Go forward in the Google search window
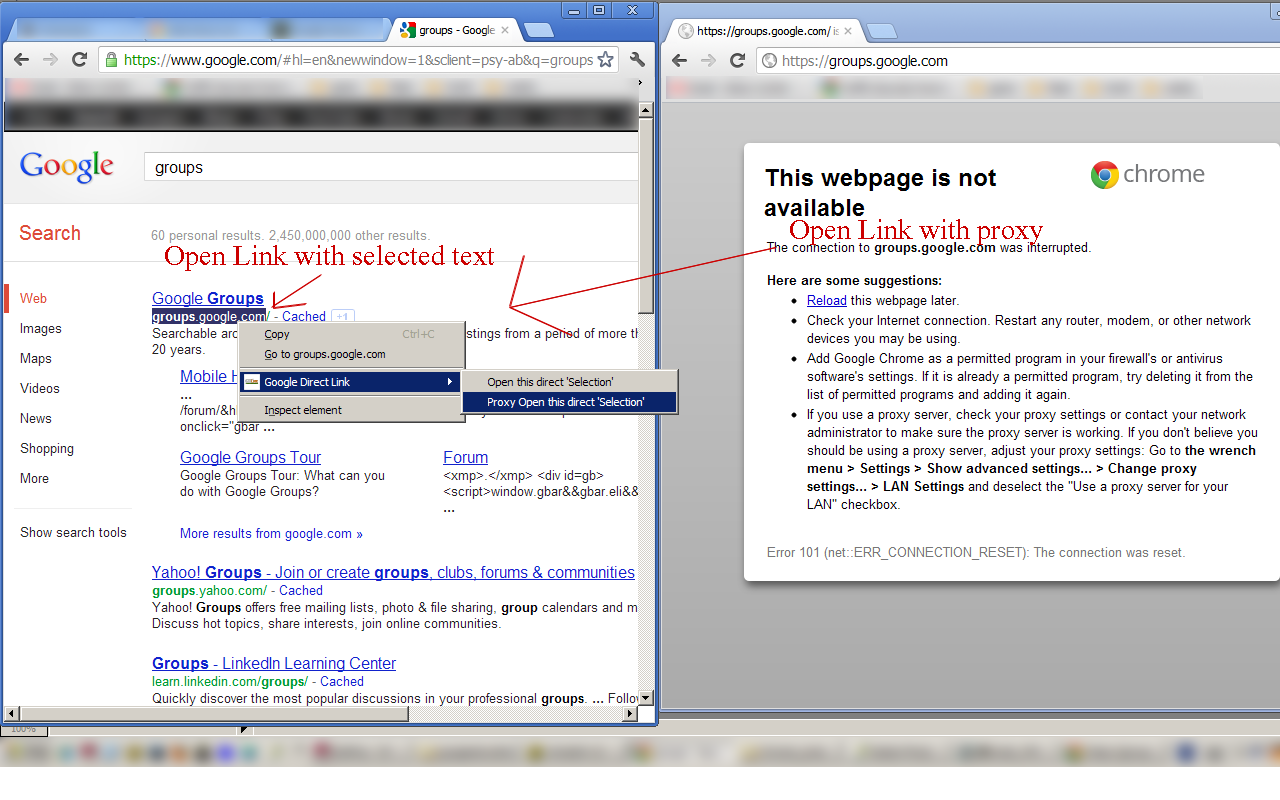The width and height of the screenshot is (1280, 800). tap(50, 60)
